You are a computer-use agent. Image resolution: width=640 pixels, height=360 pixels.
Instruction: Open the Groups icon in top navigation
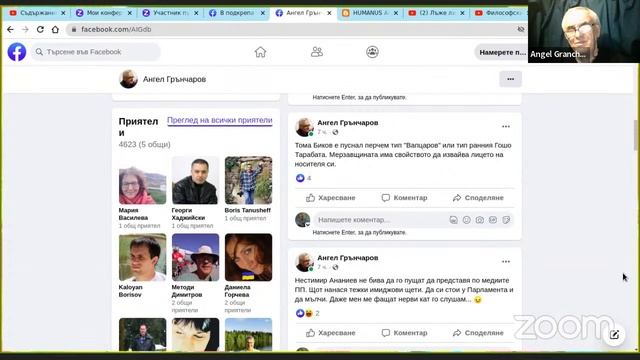click(x=372, y=52)
